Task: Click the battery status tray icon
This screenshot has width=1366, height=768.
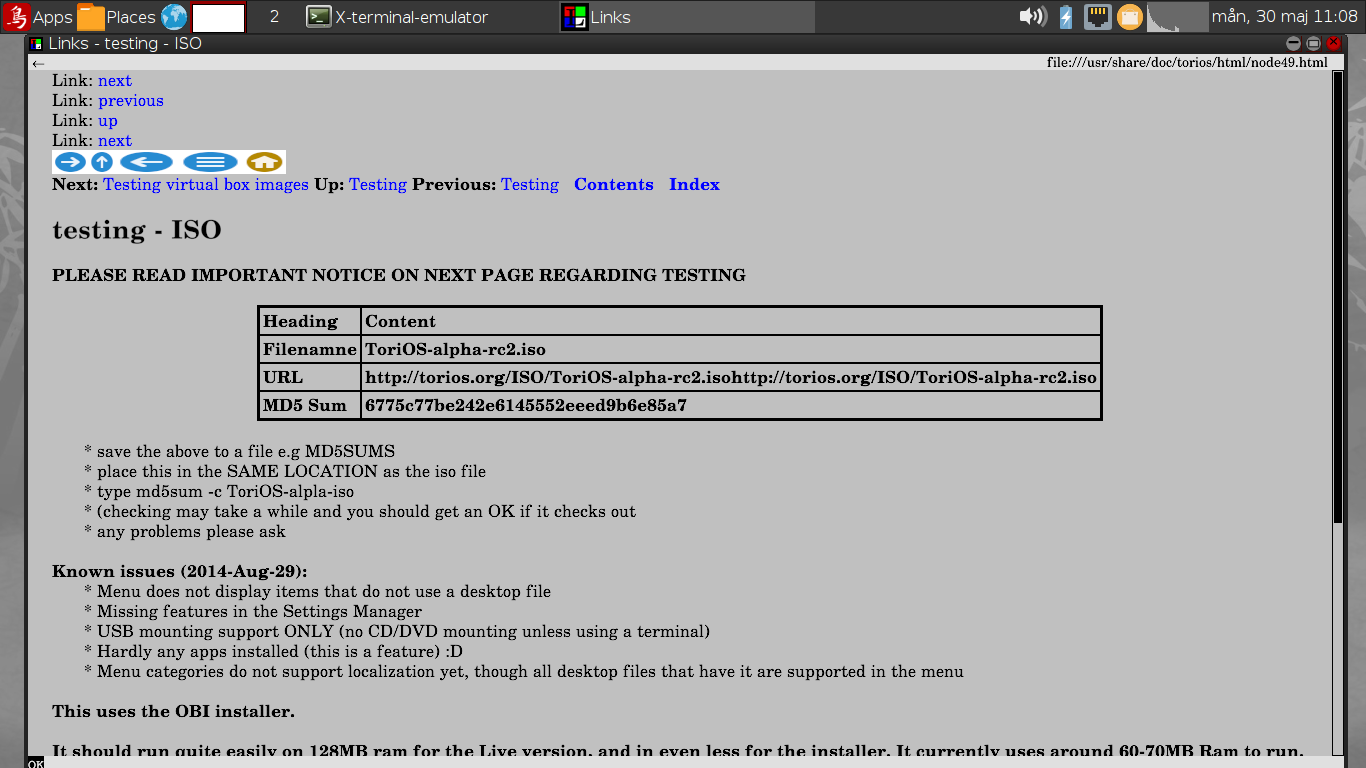Action: pos(1066,17)
